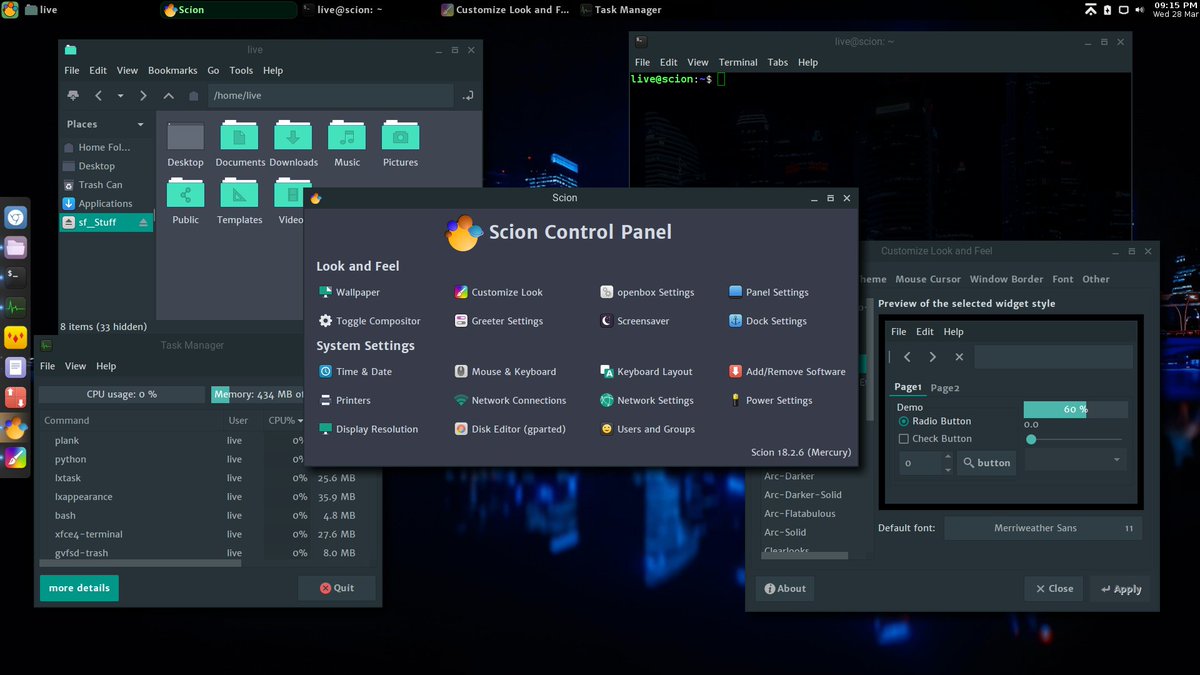Image resolution: width=1200 pixels, height=675 pixels.
Task: Open Bookmarks menu in file manager
Action: click(173, 71)
